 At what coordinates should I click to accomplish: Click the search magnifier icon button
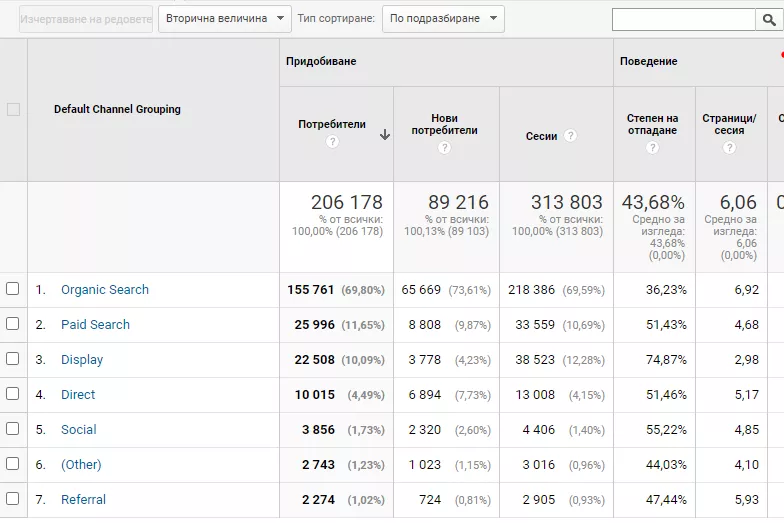click(769, 20)
